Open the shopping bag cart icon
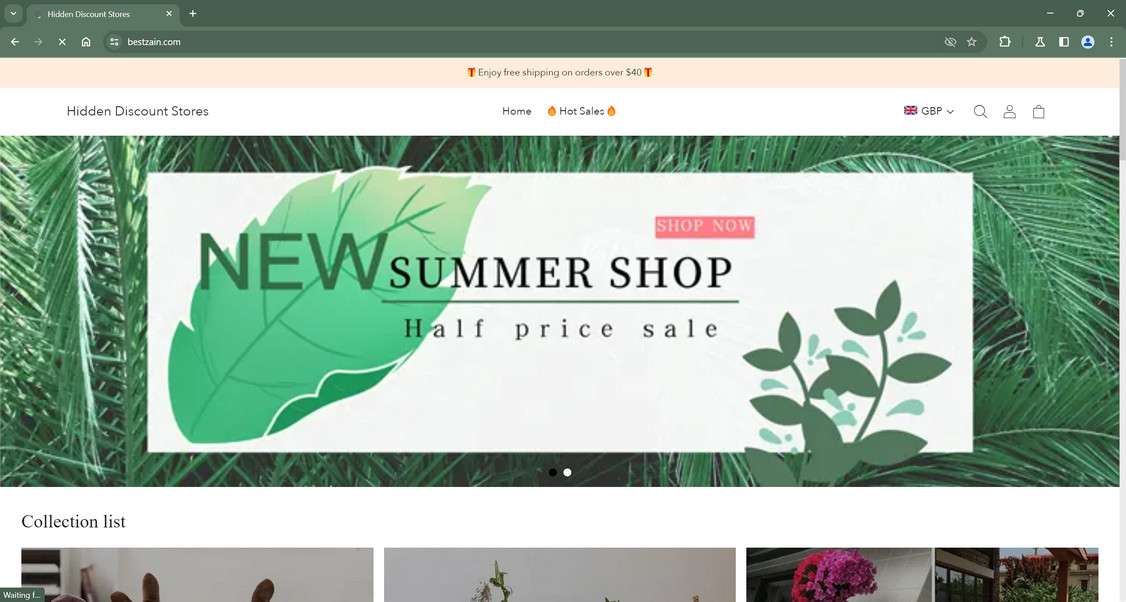The width and height of the screenshot is (1126, 602). click(1038, 111)
